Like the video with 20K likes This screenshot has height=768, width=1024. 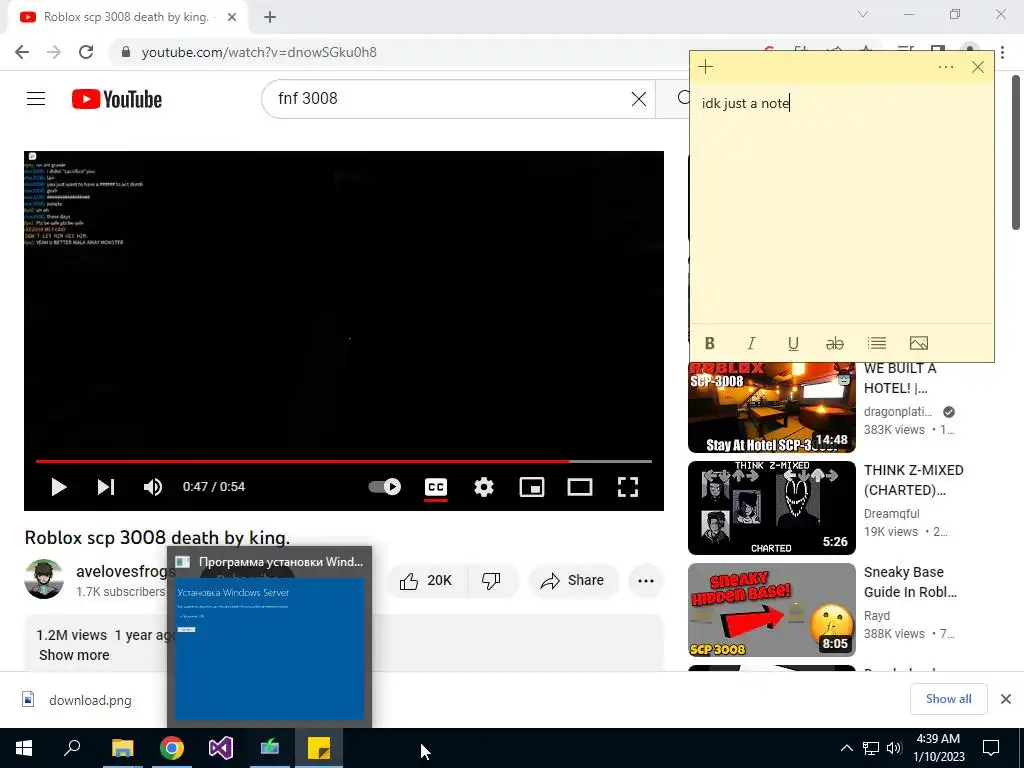click(428, 581)
